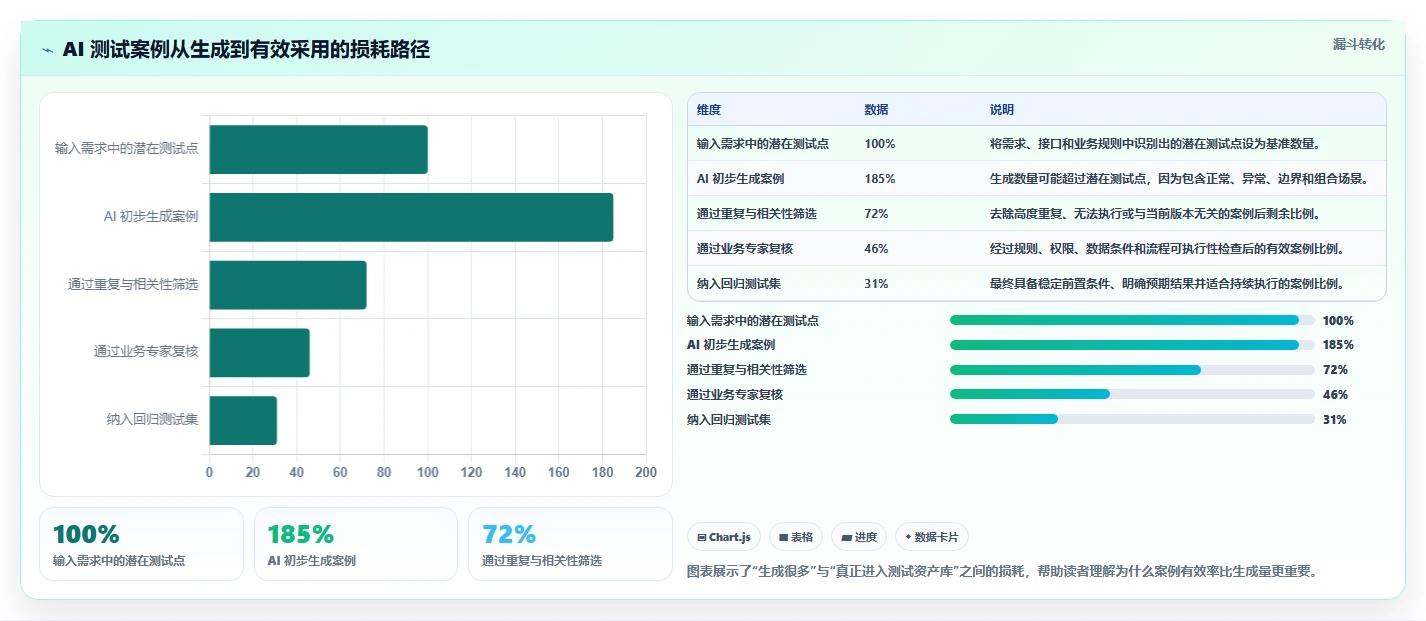Click the 通过重复与相关性筛选 progress bar

[x=1132, y=370]
